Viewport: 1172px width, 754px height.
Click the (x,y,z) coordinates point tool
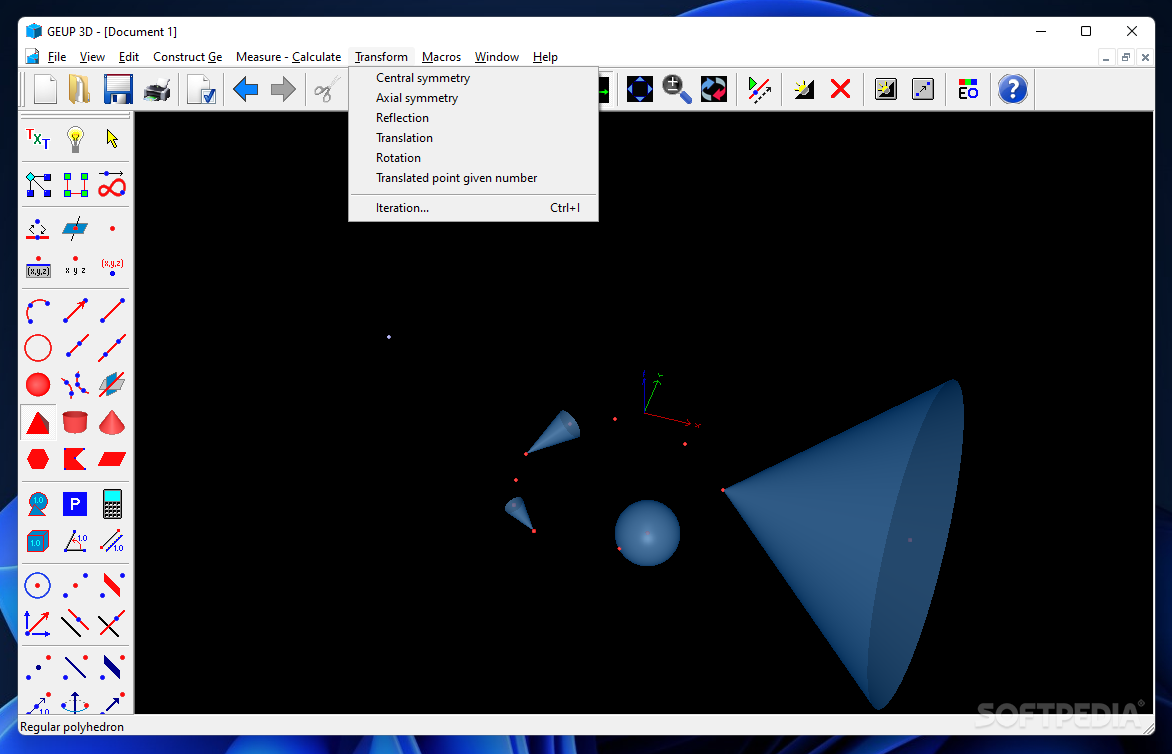(112, 267)
